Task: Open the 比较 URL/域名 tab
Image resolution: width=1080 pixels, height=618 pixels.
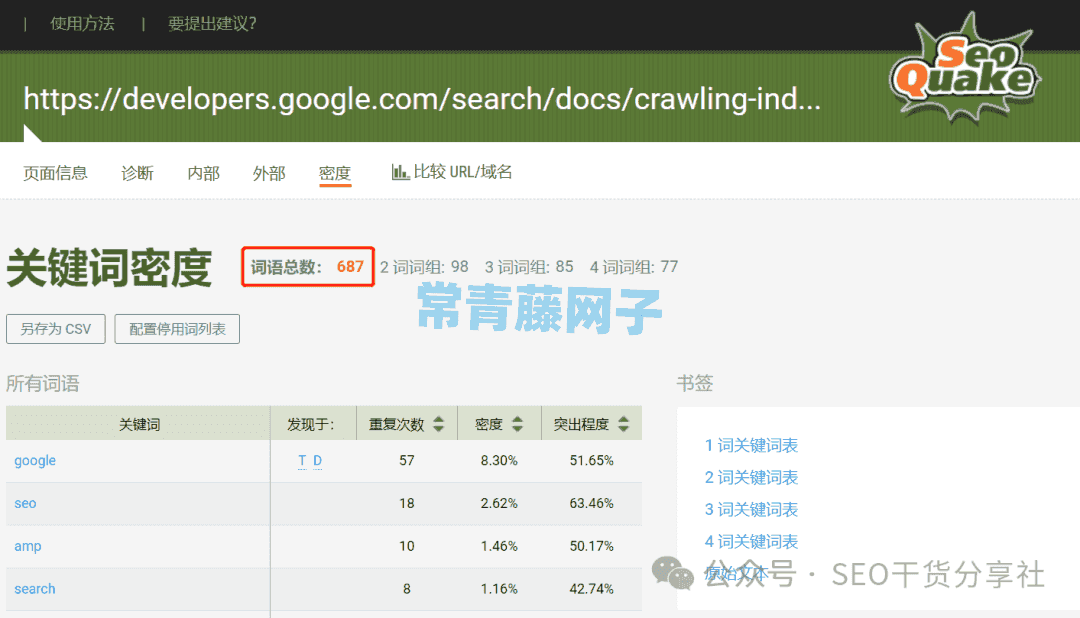Action: [x=452, y=172]
